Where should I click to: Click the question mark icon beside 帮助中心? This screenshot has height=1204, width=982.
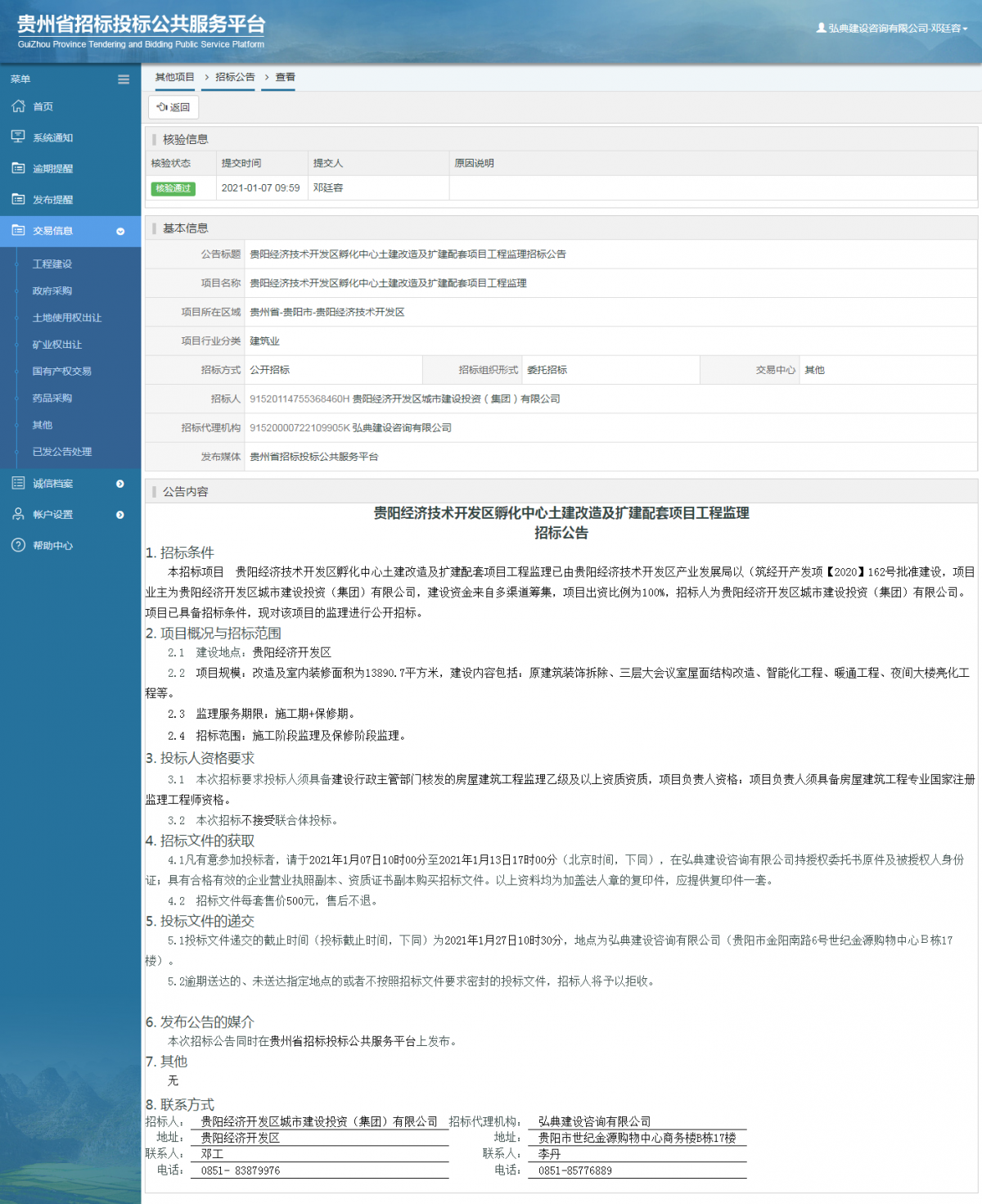(x=18, y=545)
